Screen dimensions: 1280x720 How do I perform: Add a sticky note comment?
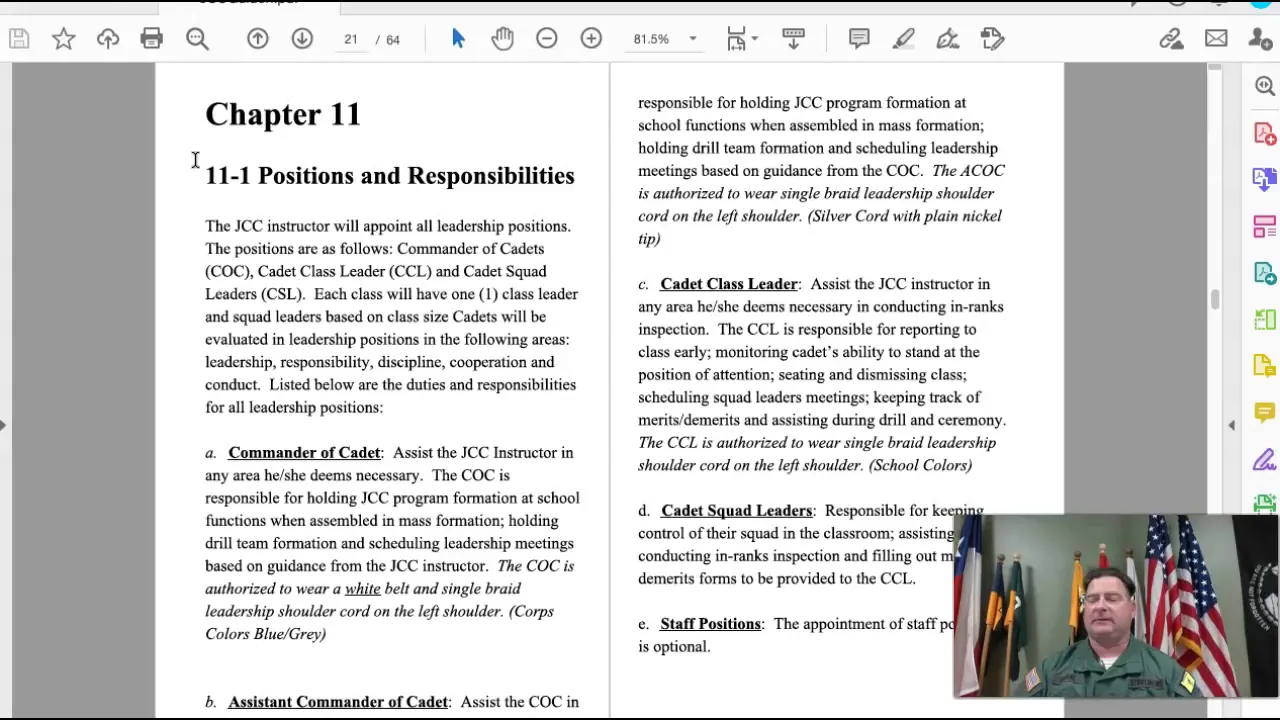[859, 39]
